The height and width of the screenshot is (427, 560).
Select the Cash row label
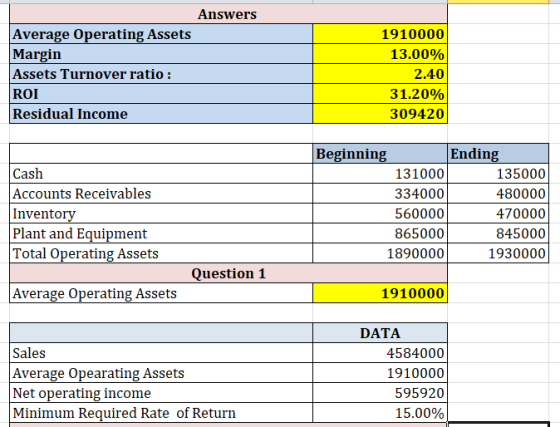161,174
